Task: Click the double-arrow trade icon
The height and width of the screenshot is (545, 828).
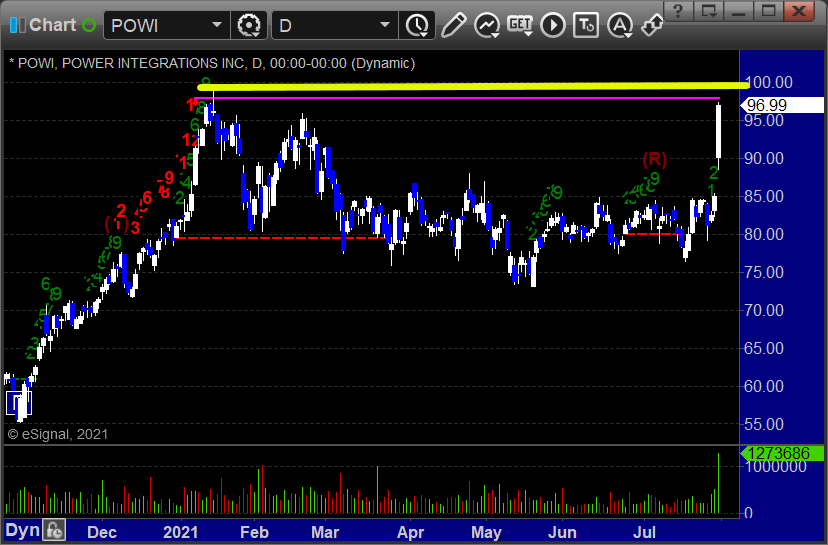Action: [x=652, y=25]
